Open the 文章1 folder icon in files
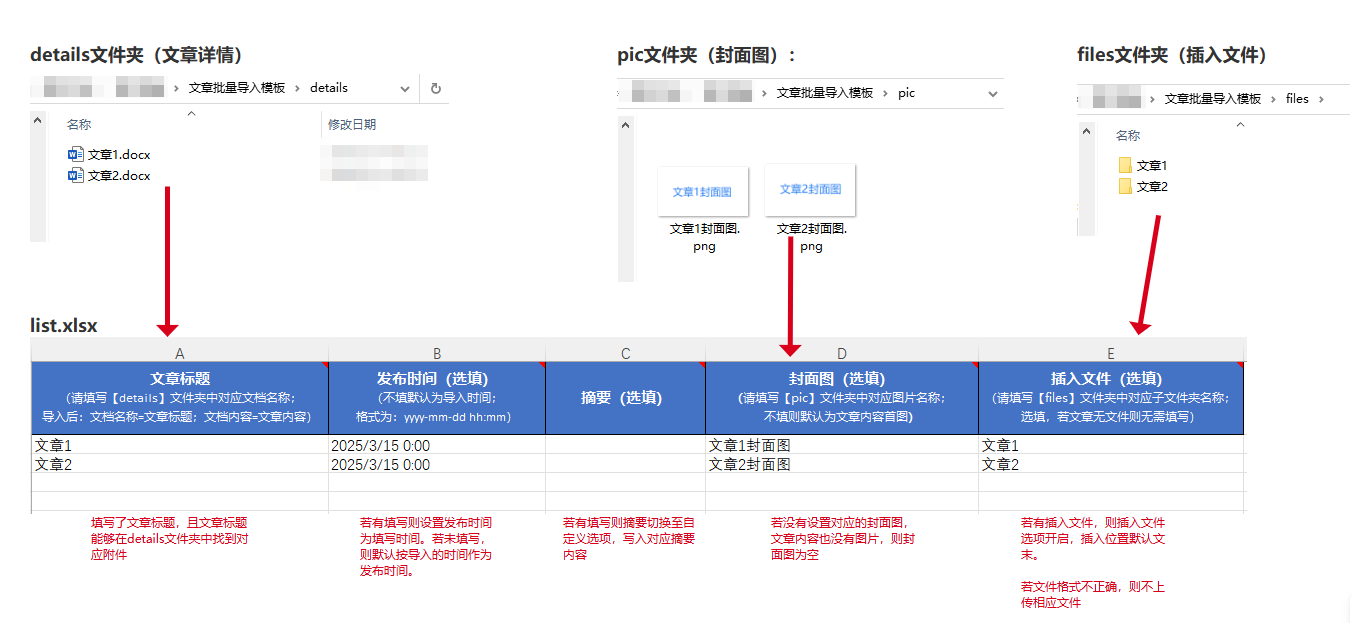The height and width of the screenshot is (623, 1352). [x=1125, y=165]
